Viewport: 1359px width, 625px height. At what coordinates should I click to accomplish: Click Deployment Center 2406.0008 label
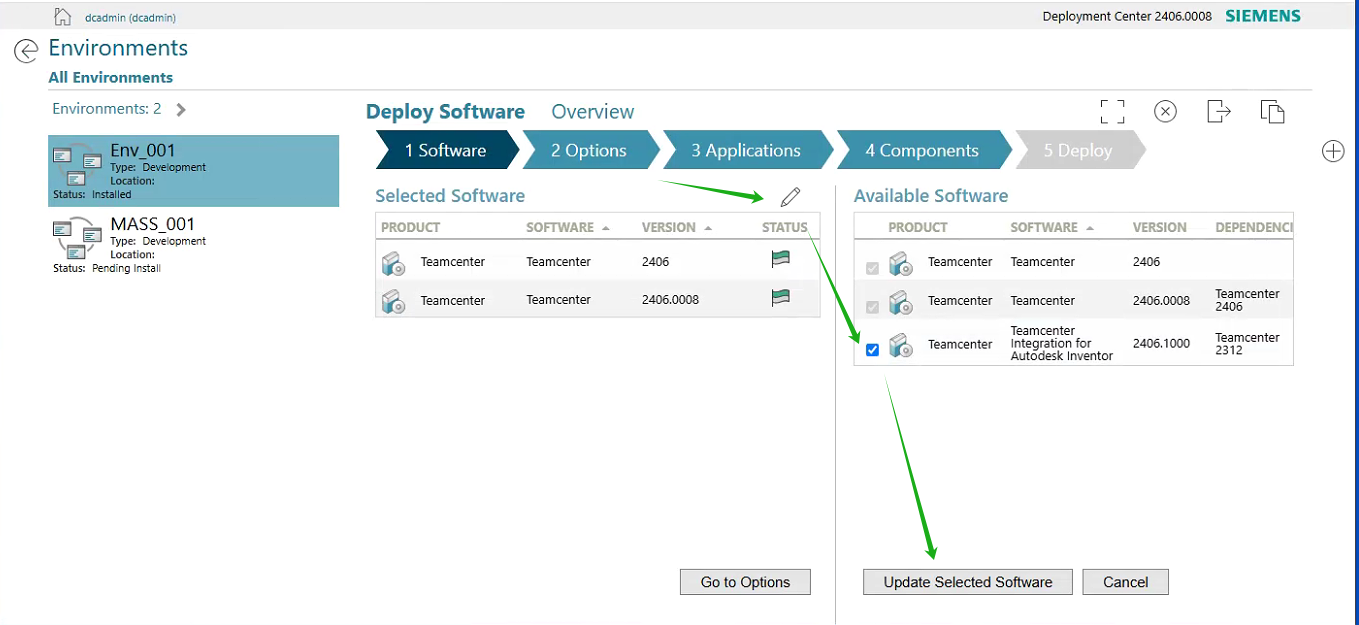pyautogui.click(x=1127, y=17)
